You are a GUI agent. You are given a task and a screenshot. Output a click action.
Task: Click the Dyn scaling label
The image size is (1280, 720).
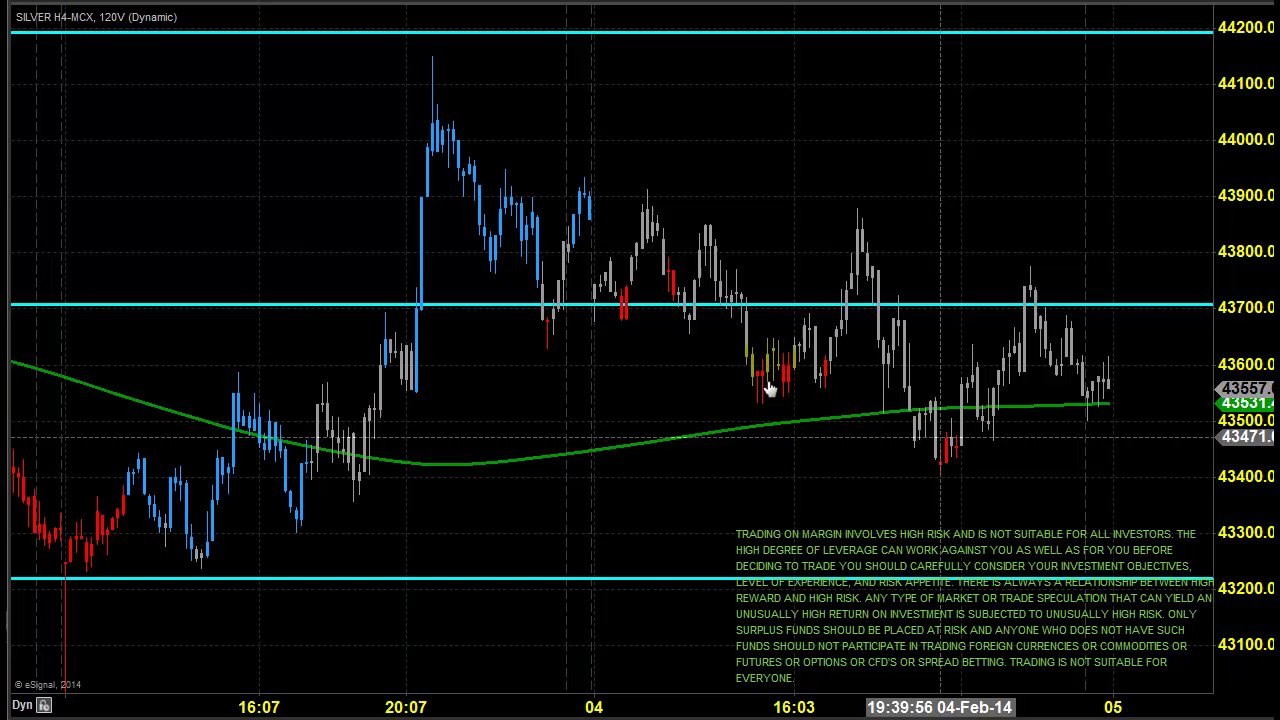[x=22, y=706]
